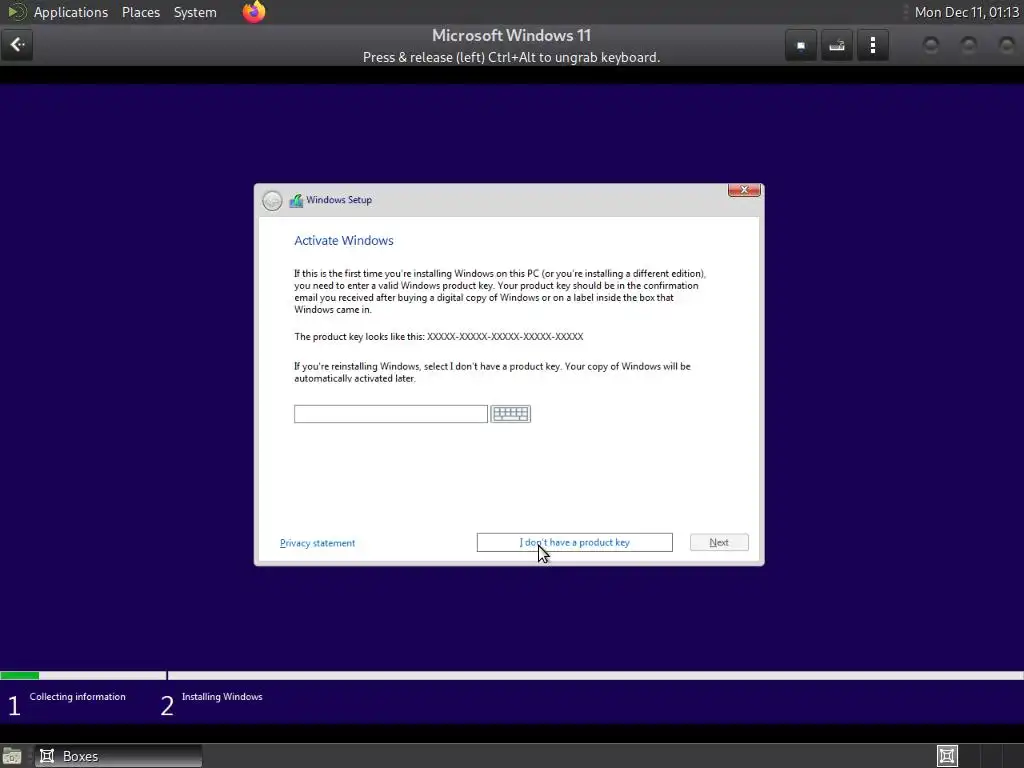This screenshot has width=1024, height=768.
Task: Click show desktop icon in bottom panel
Action: click(12, 756)
